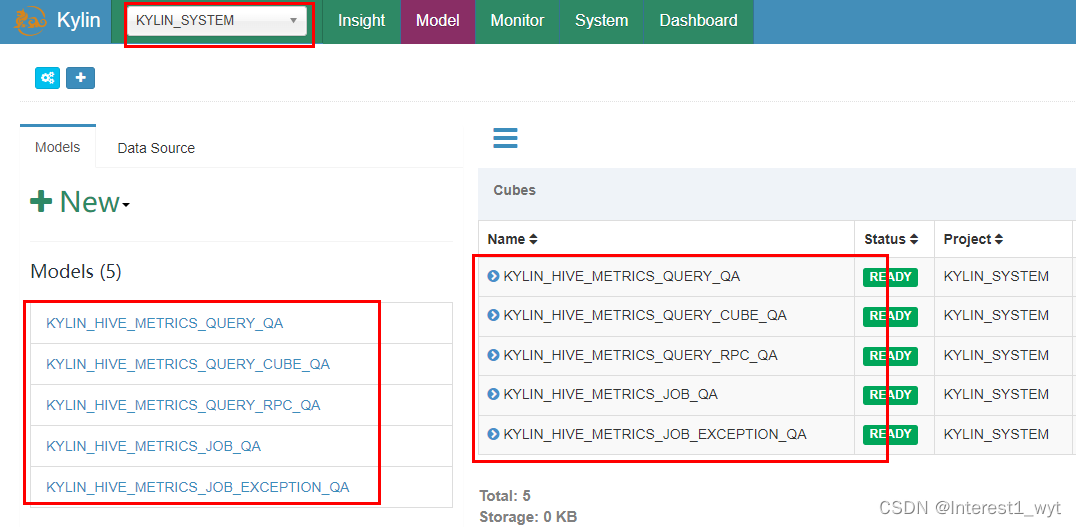Expand cube row KYLIN_HIVE_METRICS_QUERY_RPC_QA
The height and width of the screenshot is (527, 1076).
coord(493,355)
